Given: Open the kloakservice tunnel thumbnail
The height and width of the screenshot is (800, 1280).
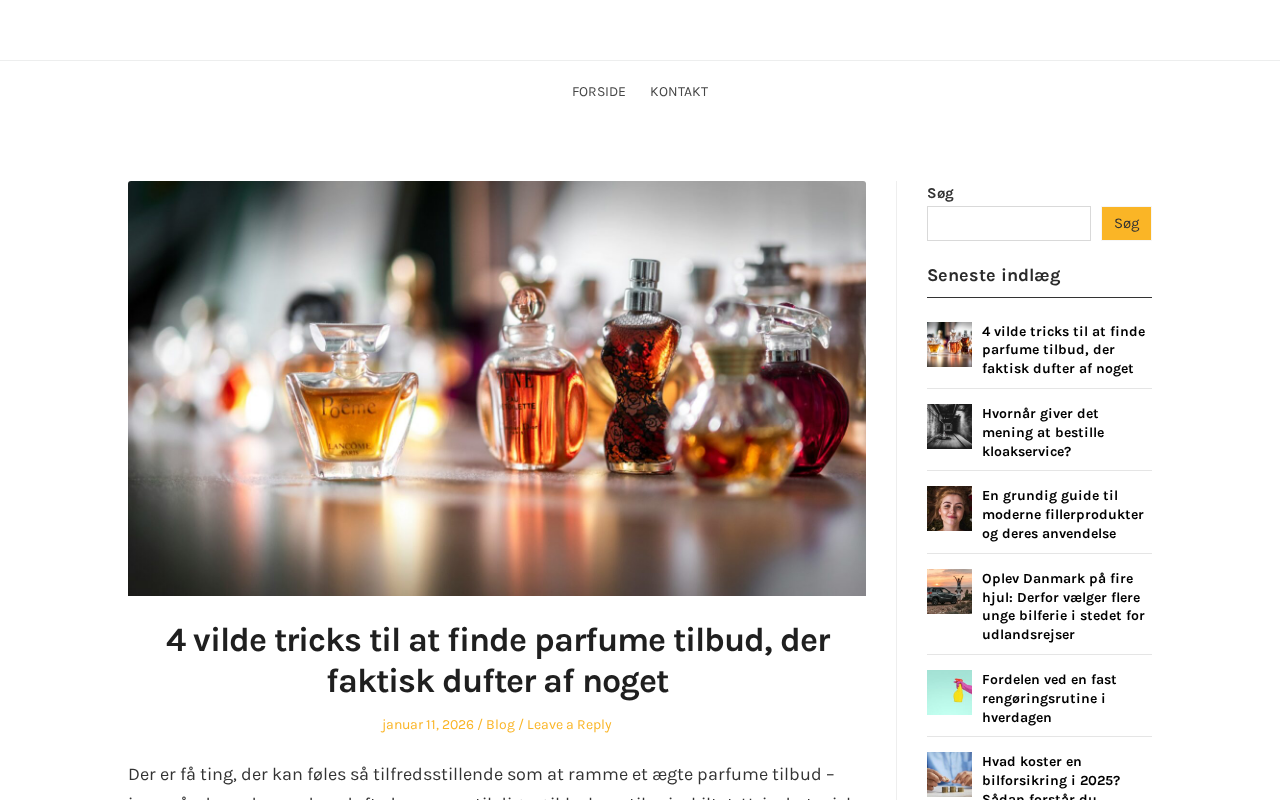Looking at the screenshot, I should tap(949, 426).
